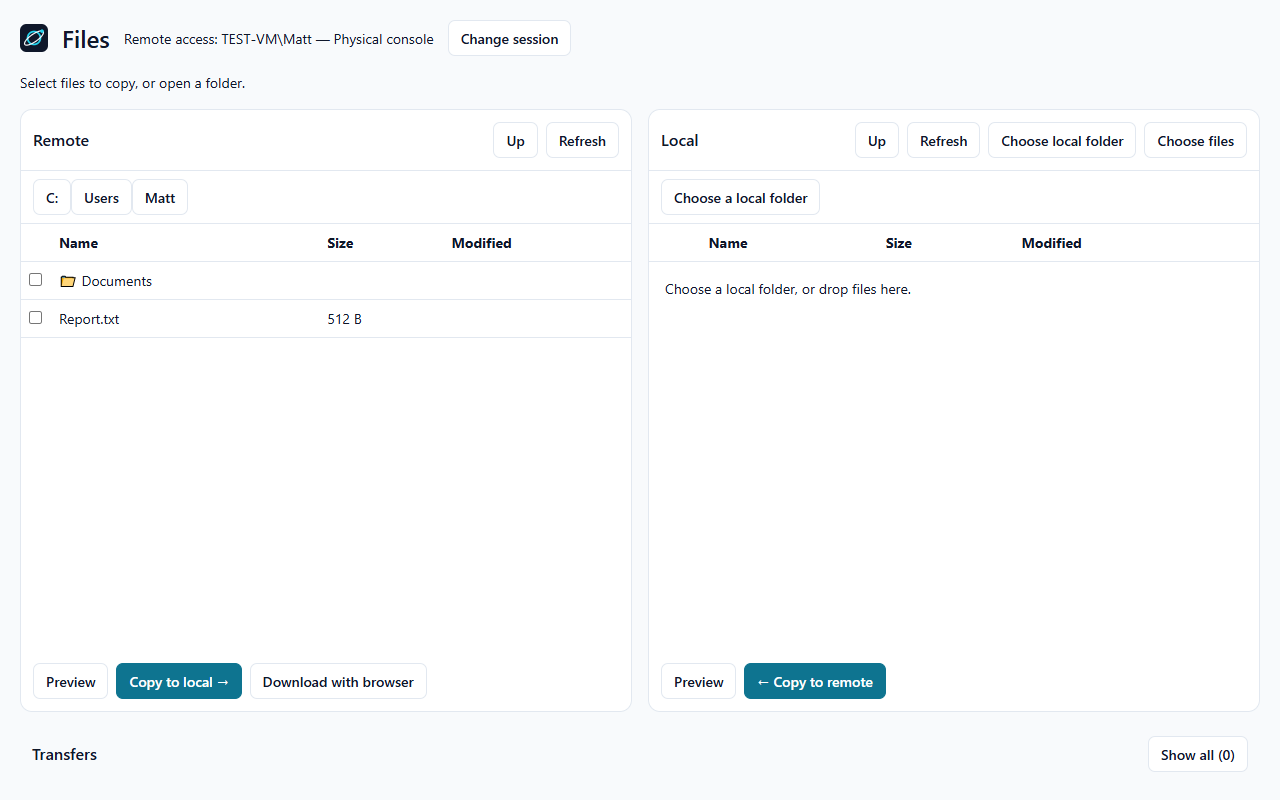Click Name column header in Local panel
Image resolution: width=1280 pixels, height=800 pixels.
coord(728,243)
